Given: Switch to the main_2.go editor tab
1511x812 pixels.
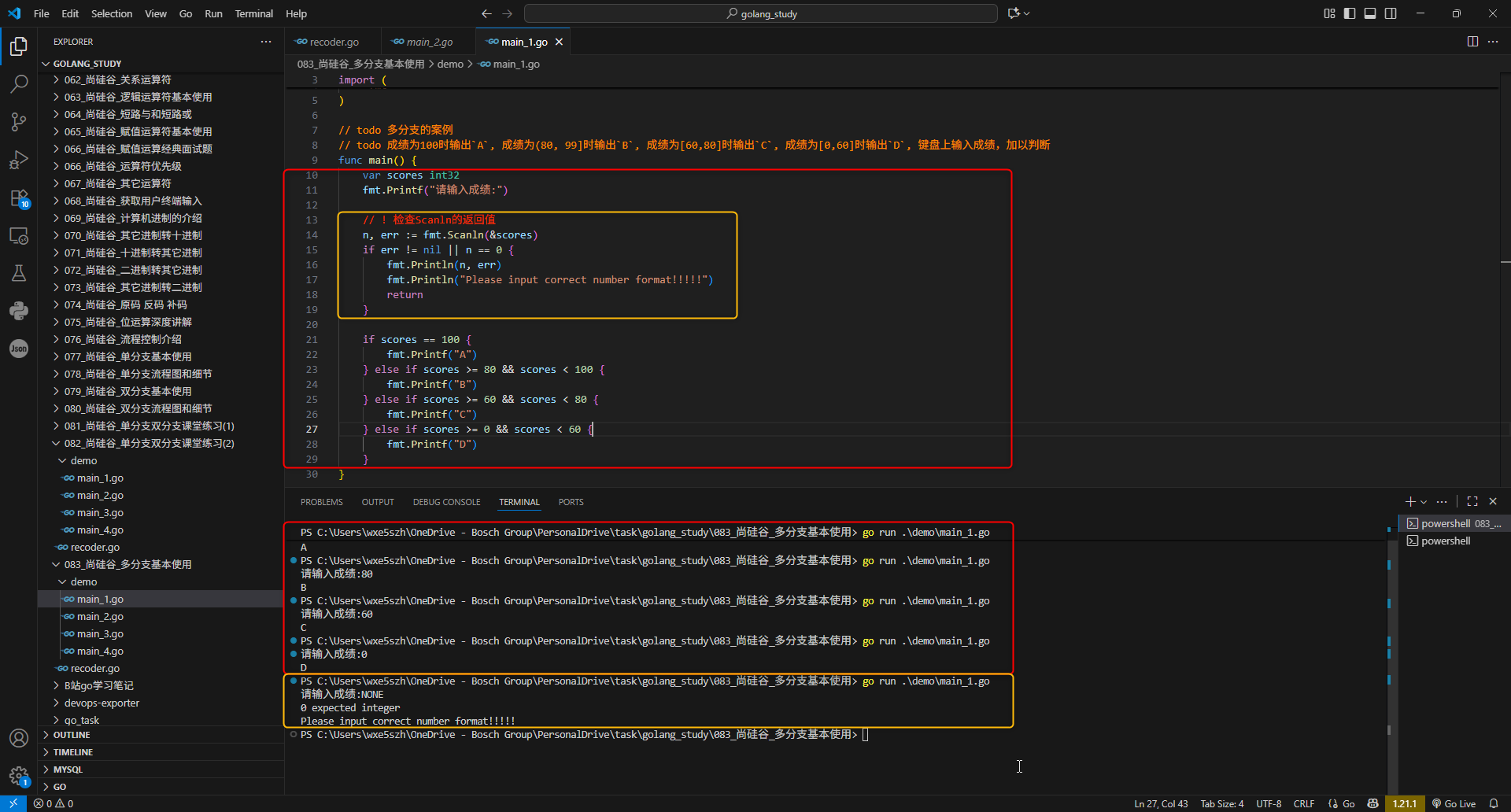Looking at the screenshot, I should coord(429,42).
